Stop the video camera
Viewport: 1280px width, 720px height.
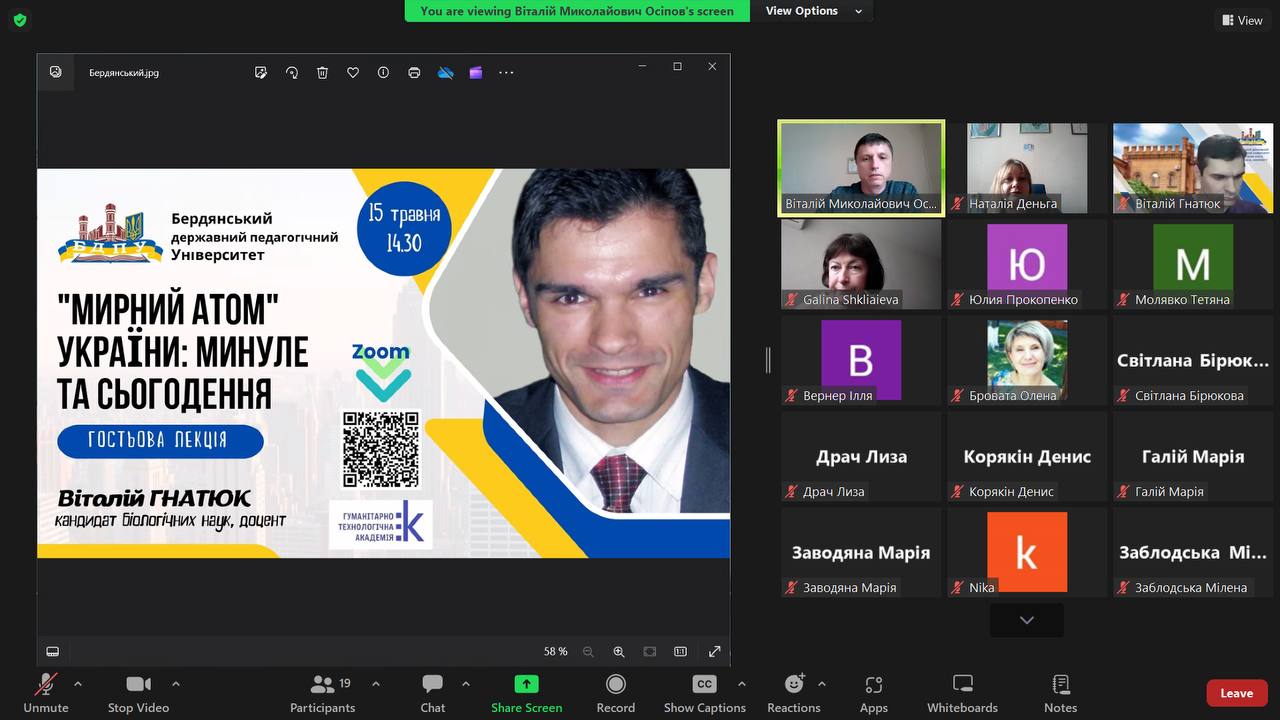(138, 693)
